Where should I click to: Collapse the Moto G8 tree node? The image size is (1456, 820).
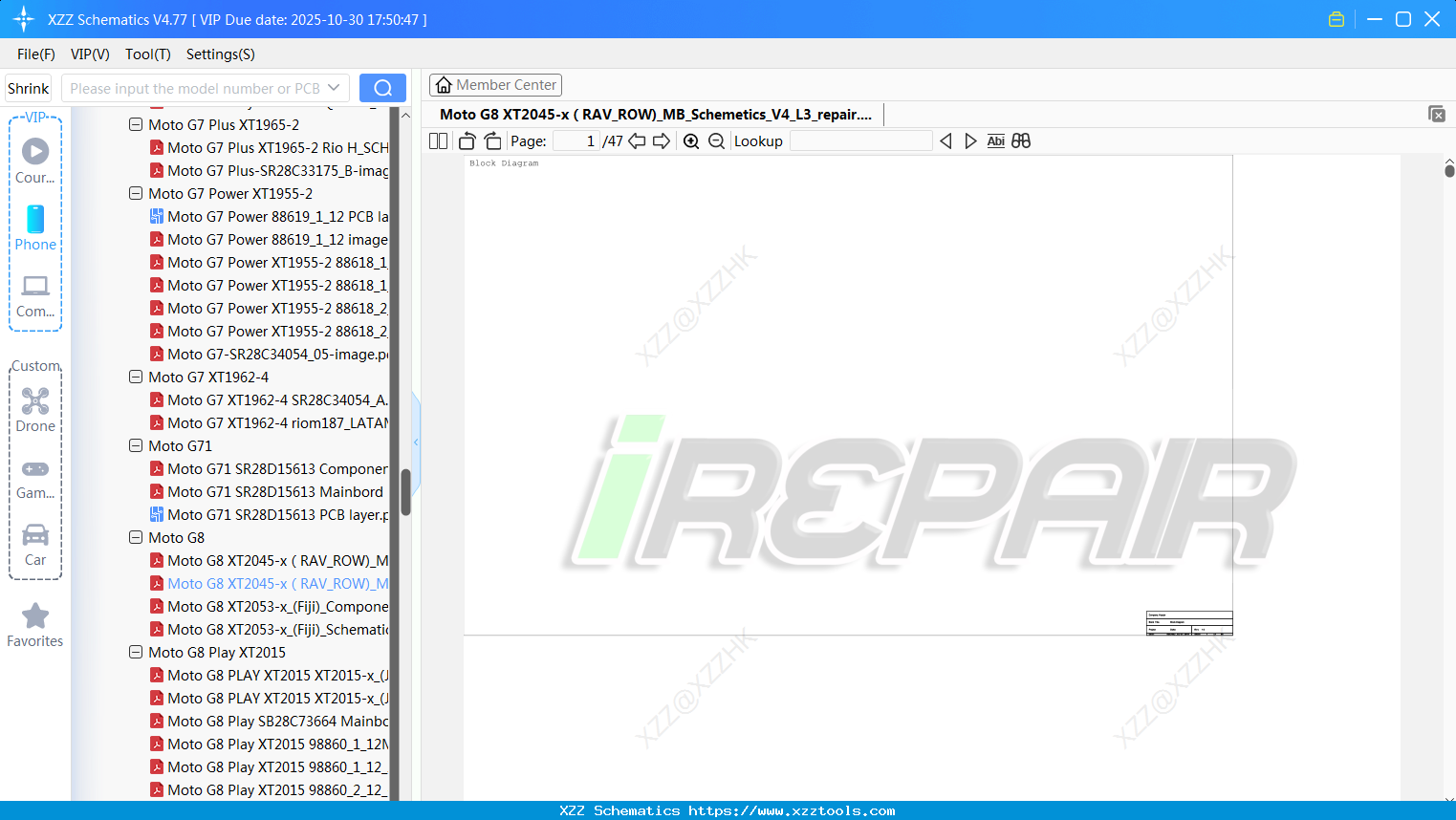point(135,537)
